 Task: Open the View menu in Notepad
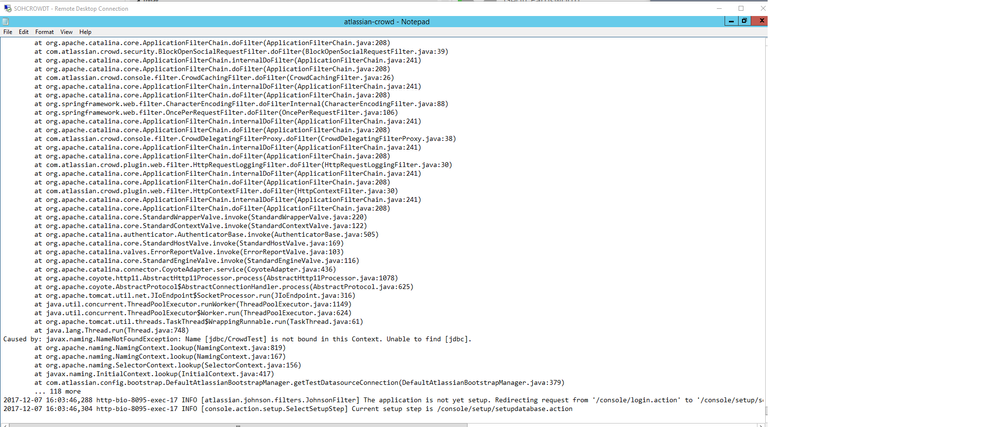pyautogui.click(x=66, y=32)
